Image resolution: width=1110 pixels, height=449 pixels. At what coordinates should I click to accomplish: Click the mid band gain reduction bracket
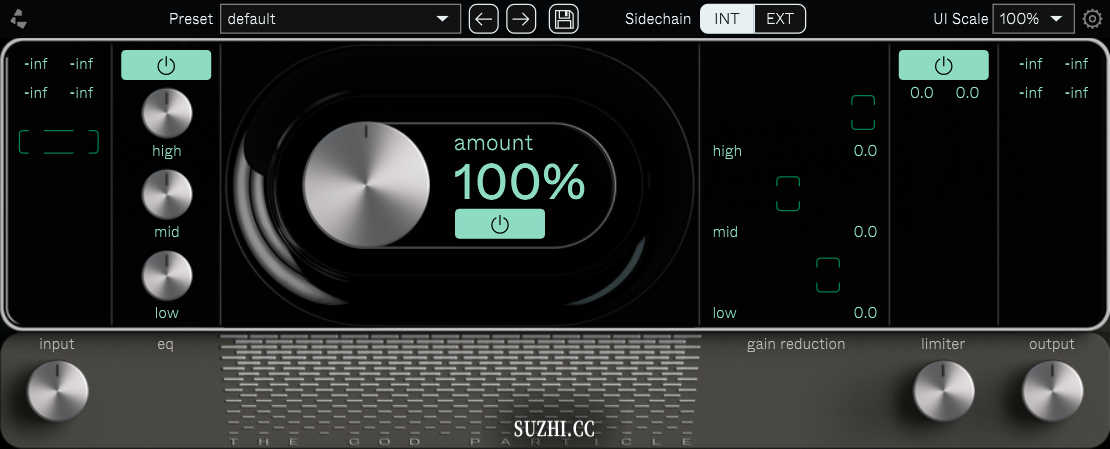click(788, 194)
